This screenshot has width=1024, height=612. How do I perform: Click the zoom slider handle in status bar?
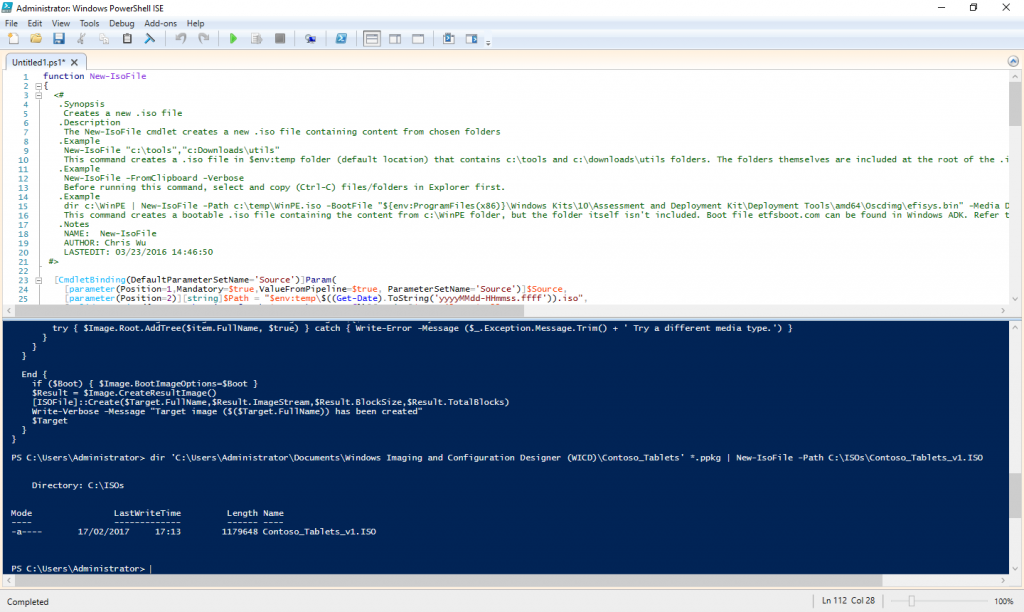(912, 601)
